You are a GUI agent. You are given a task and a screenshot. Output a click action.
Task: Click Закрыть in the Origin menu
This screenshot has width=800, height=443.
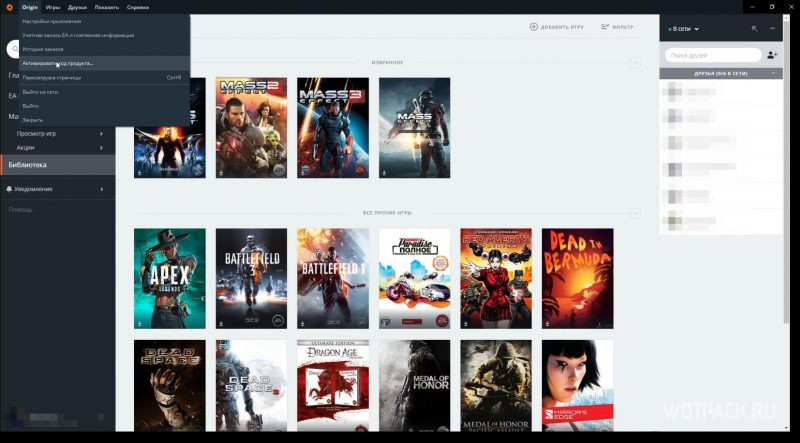105,120
